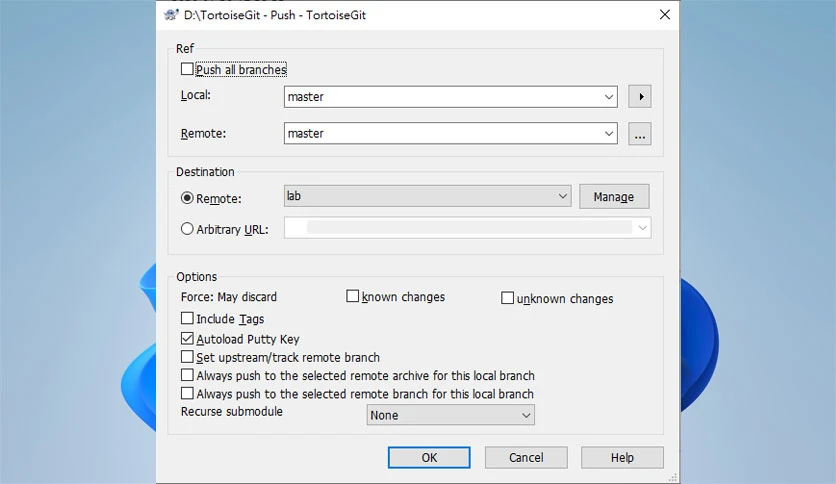The width and height of the screenshot is (836, 484).
Task: Check Always push to selected remote archive
Action: coord(187,375)
